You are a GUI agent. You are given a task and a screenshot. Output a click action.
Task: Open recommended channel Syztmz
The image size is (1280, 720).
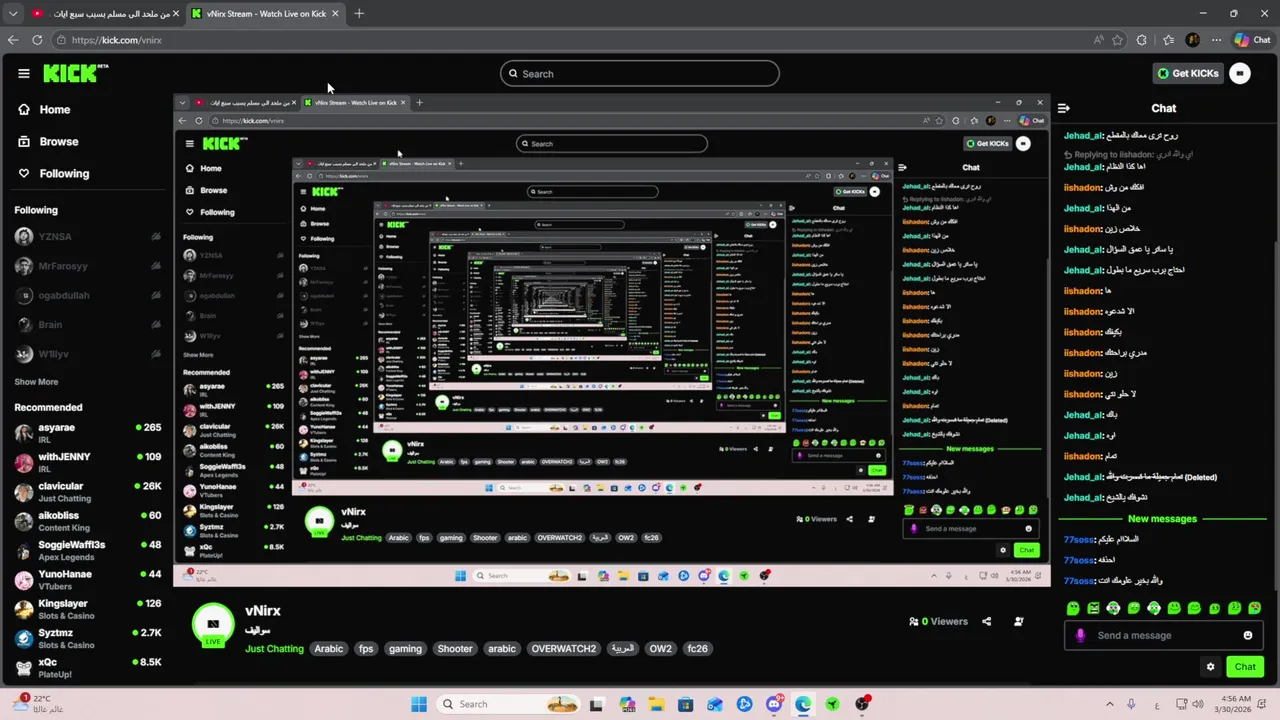[x=88, y=638]
